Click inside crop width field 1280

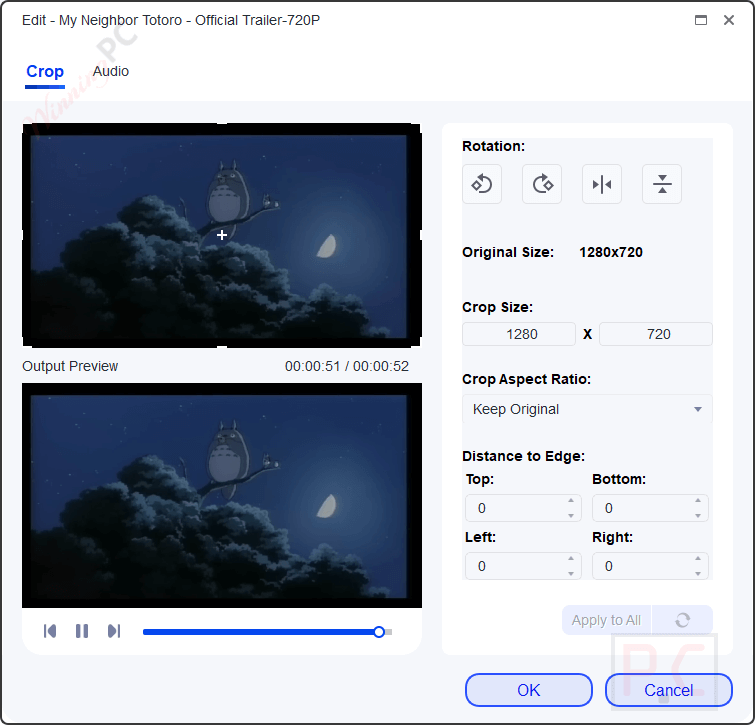click(519, 334)
